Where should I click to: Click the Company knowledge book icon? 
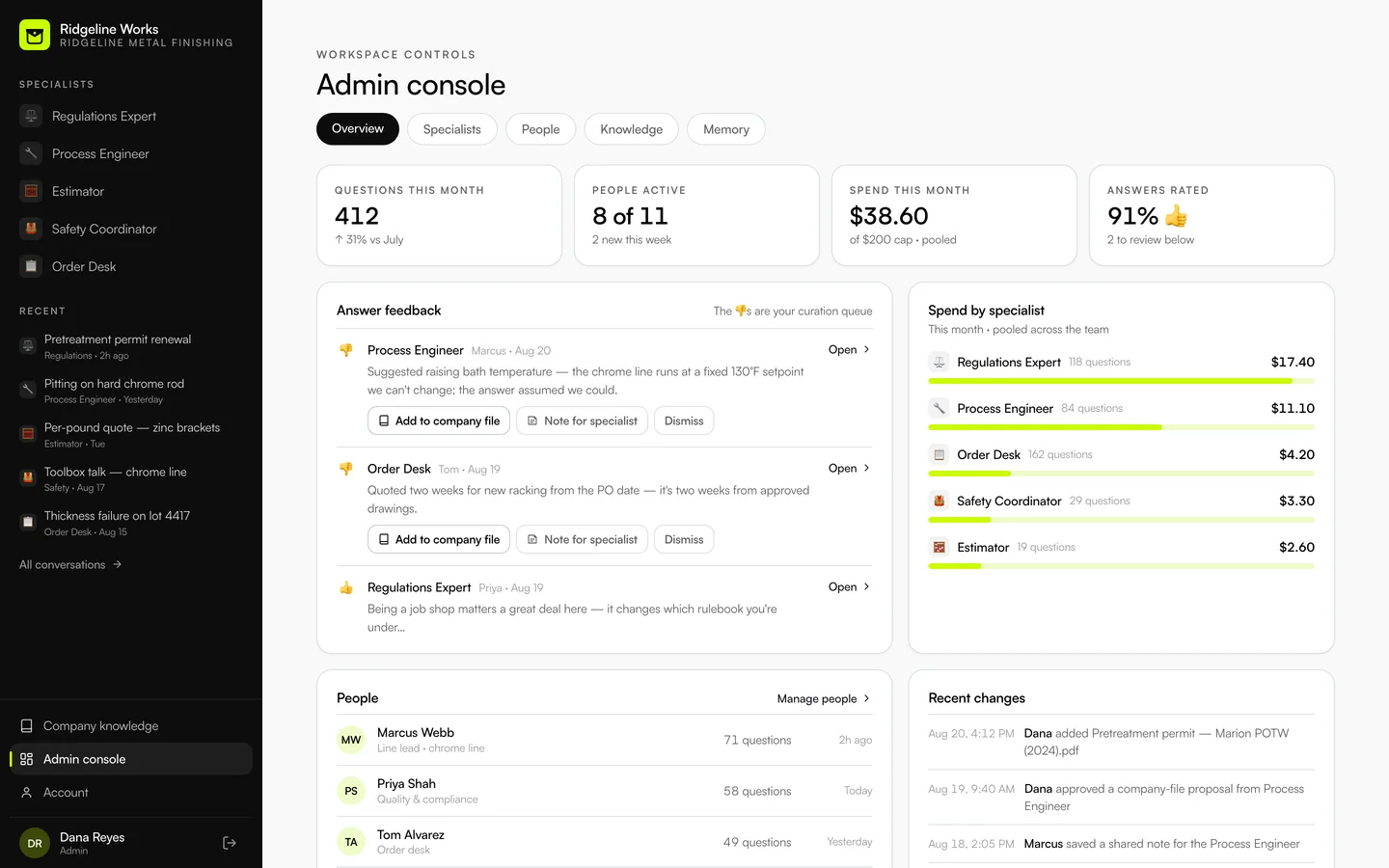coord(27,726)
